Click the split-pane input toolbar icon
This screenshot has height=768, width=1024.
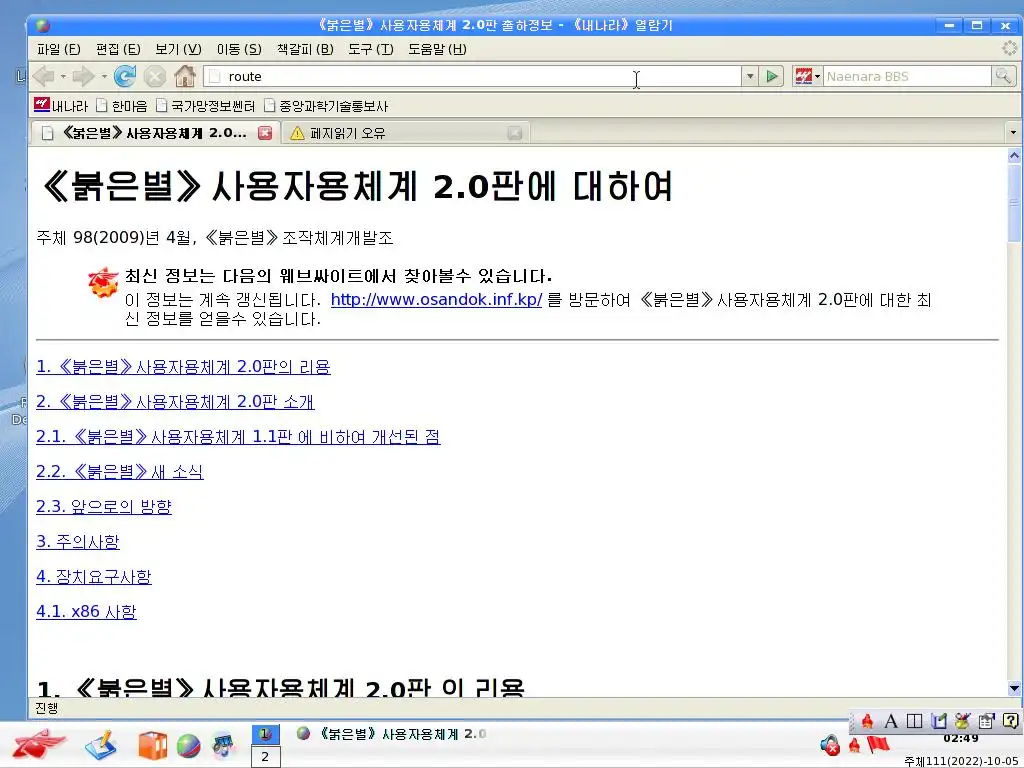pos(914,721)
